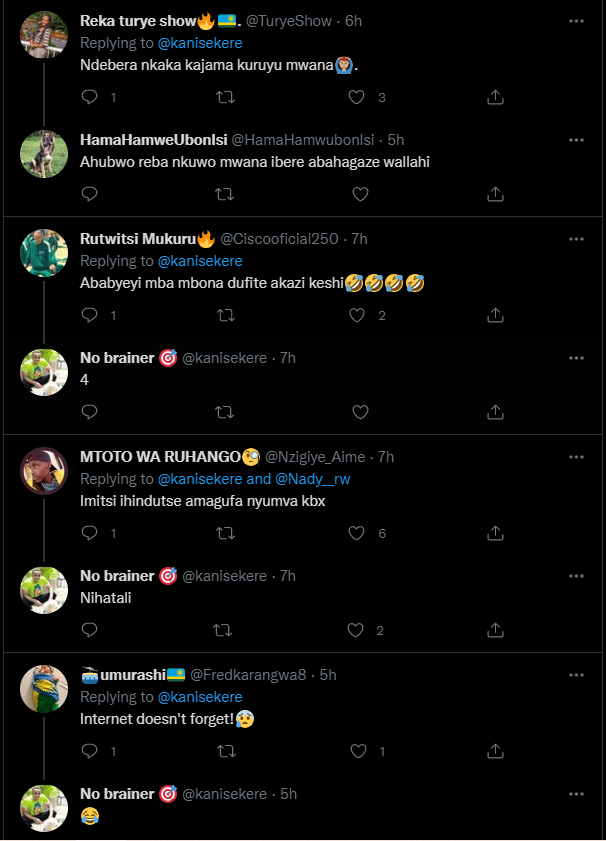606x841 pixels.
Task: Like the 'Nihatali' reply
Action: pyautogui.click(x=358, y=630)
